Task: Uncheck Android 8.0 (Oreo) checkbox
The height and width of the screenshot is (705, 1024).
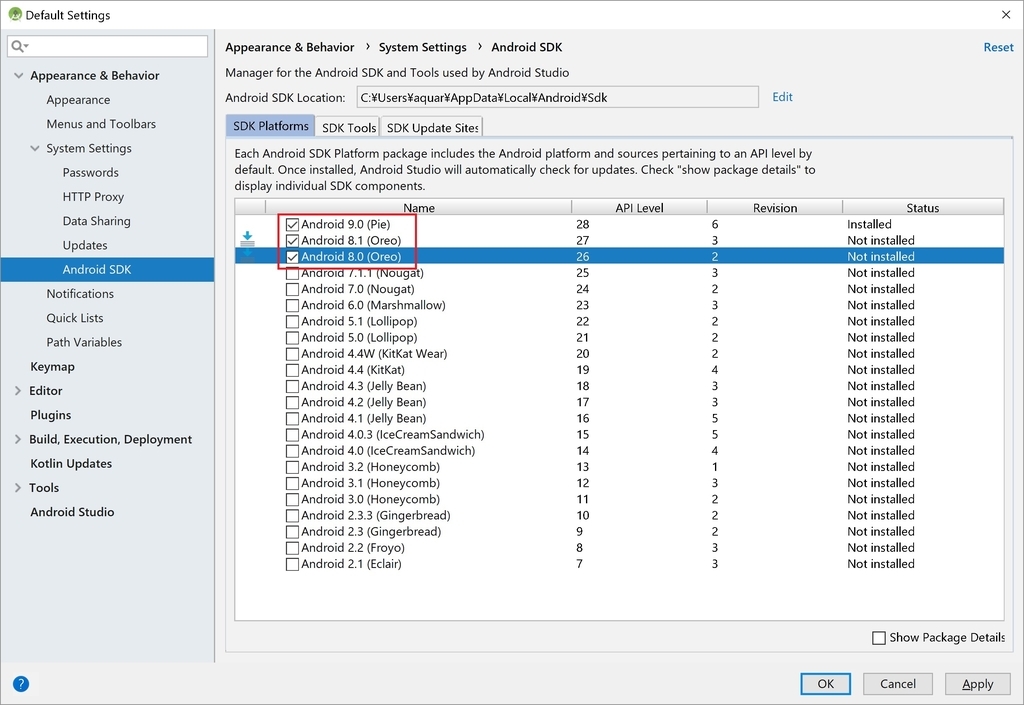Action: 292,257
